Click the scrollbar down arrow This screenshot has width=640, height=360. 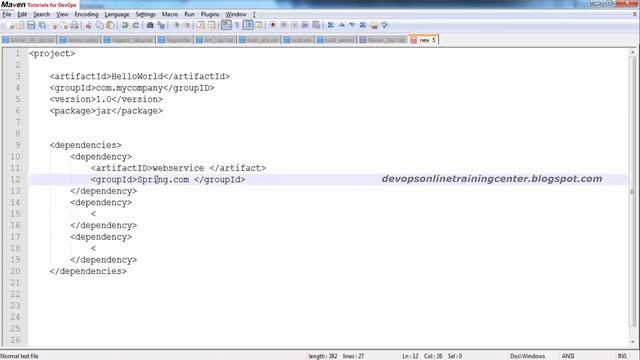pos(633,342)
